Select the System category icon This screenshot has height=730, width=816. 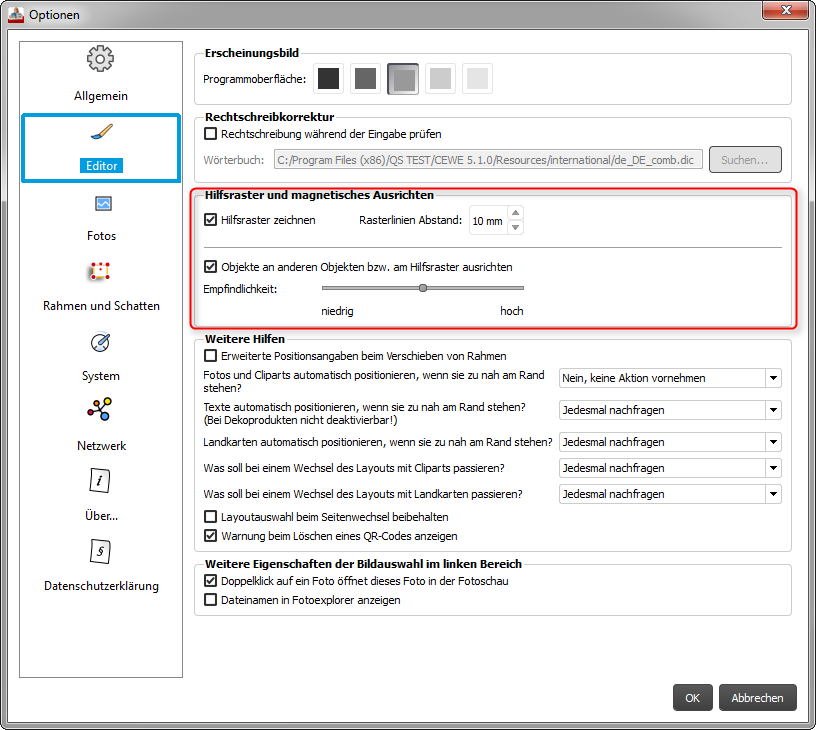[x=101, y=343]
